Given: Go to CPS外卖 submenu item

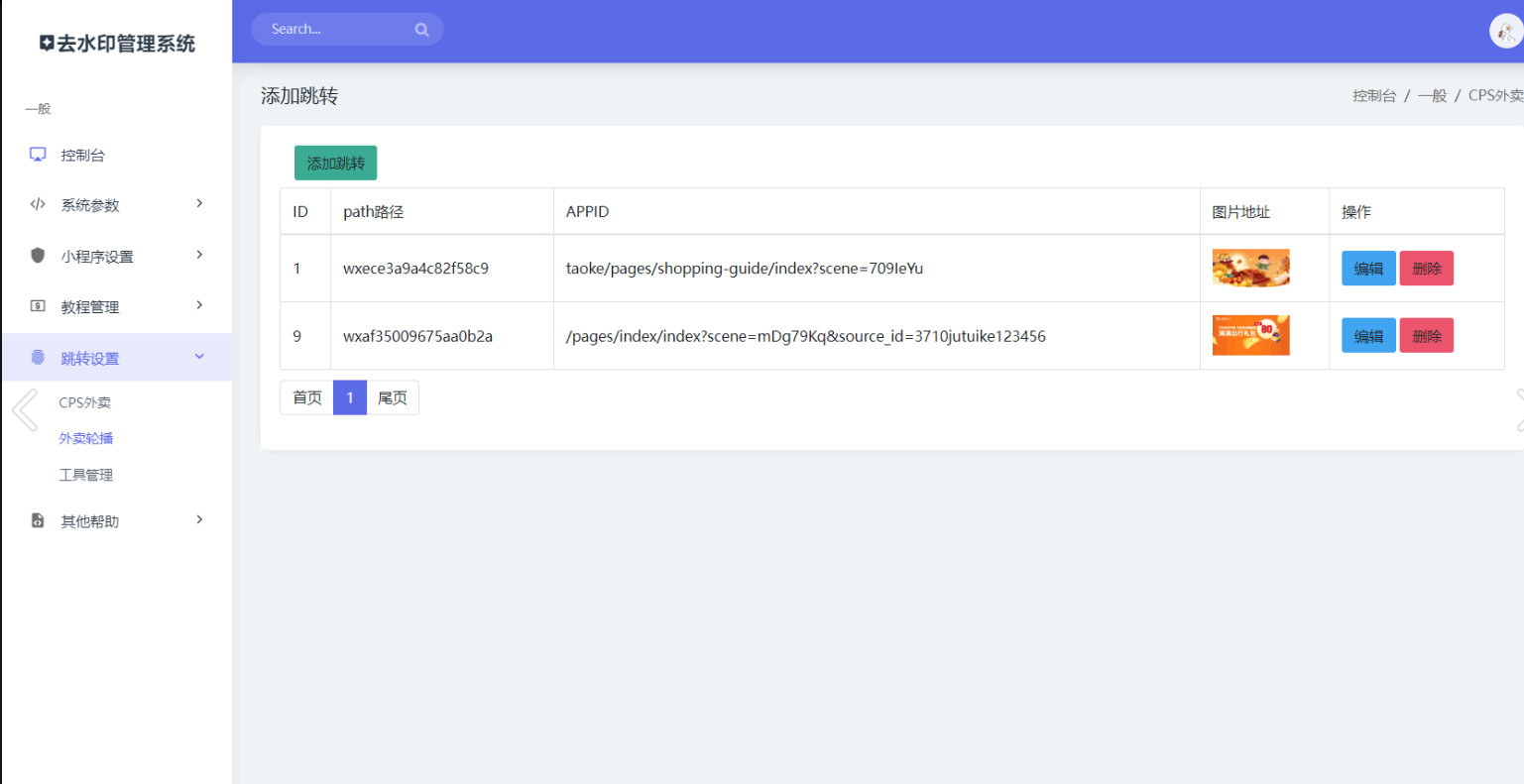Looking at the screenshot, I should tap(84, 402).
